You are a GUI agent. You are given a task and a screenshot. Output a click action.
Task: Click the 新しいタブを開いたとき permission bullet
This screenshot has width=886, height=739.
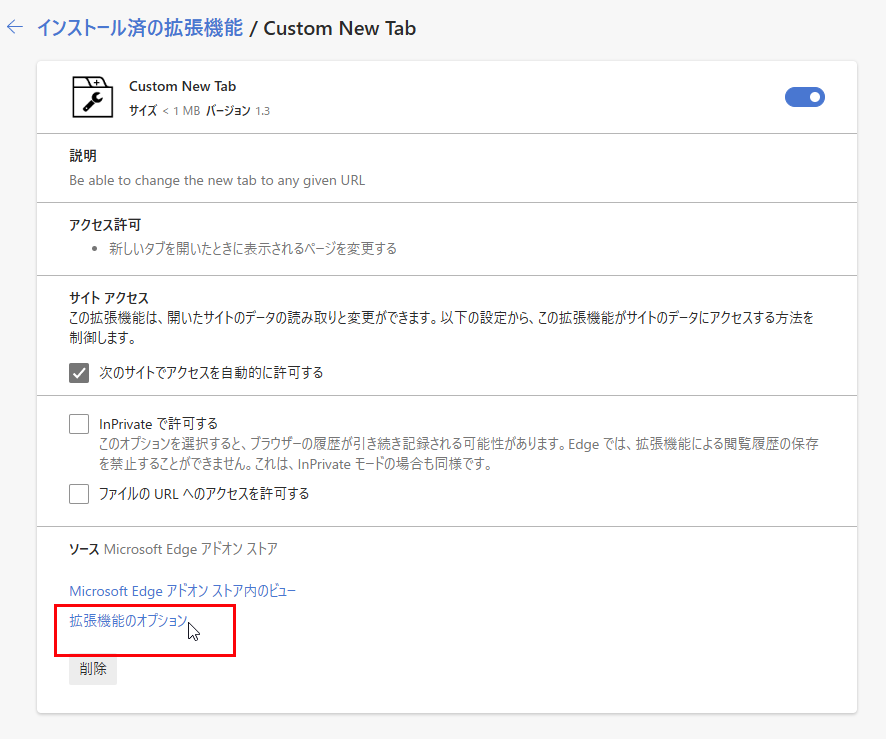[253, 249]
